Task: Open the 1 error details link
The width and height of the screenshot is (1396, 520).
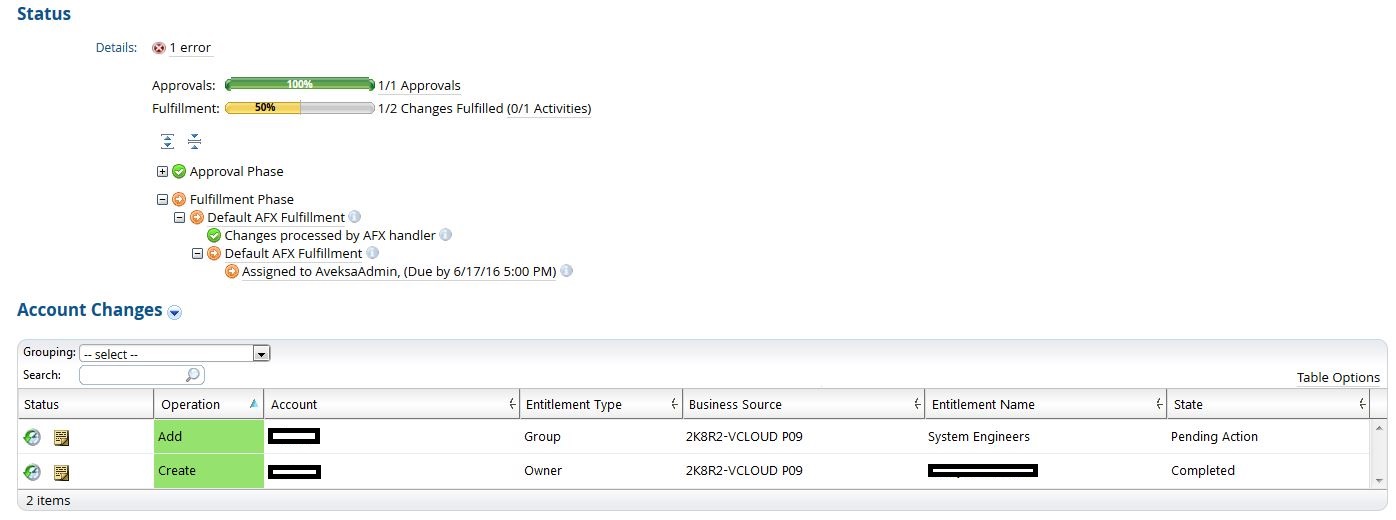Action: click(x=190, y=48)
